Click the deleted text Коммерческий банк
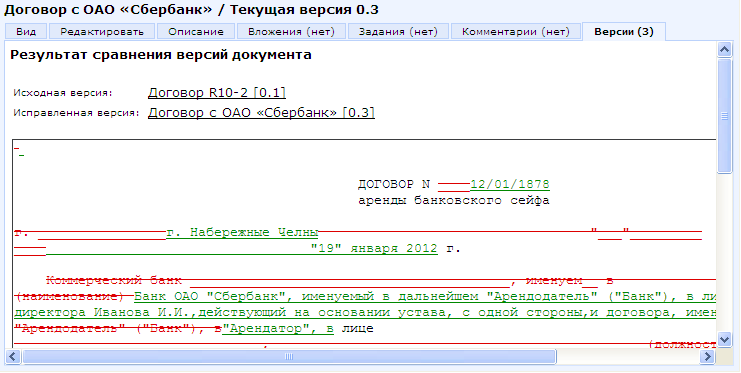 tap(114, 281)
